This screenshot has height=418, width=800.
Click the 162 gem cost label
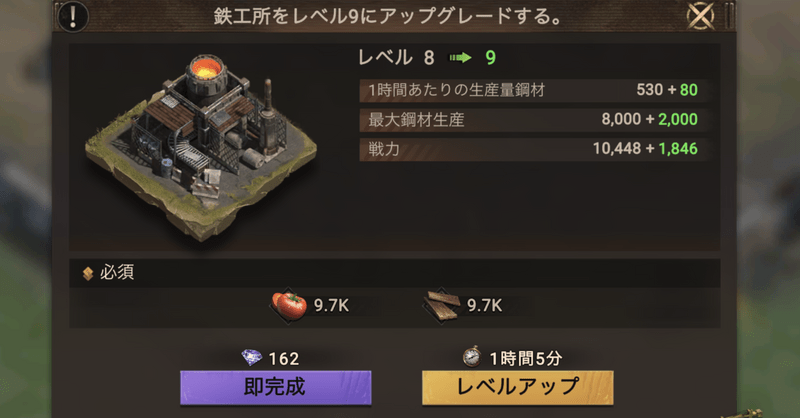(284, 359)
